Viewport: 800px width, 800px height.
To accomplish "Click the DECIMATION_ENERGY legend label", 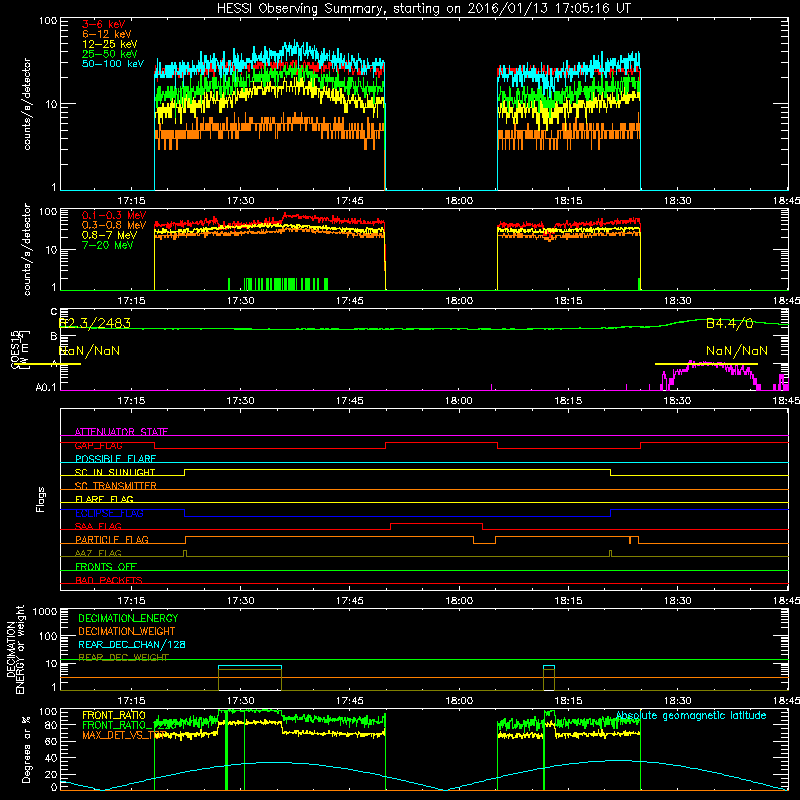I will 128,618.
